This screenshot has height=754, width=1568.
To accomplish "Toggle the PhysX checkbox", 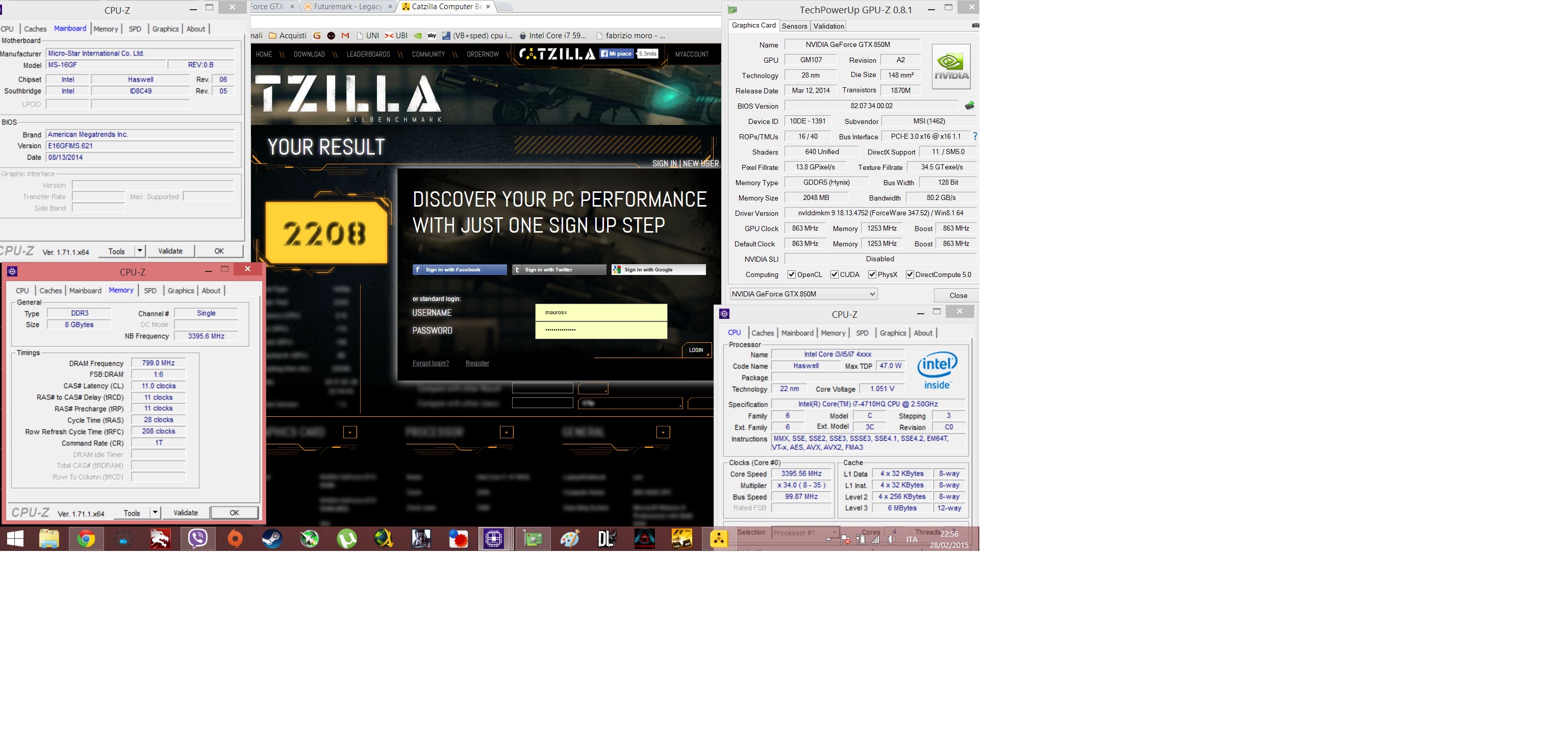I will coord(872,274).
